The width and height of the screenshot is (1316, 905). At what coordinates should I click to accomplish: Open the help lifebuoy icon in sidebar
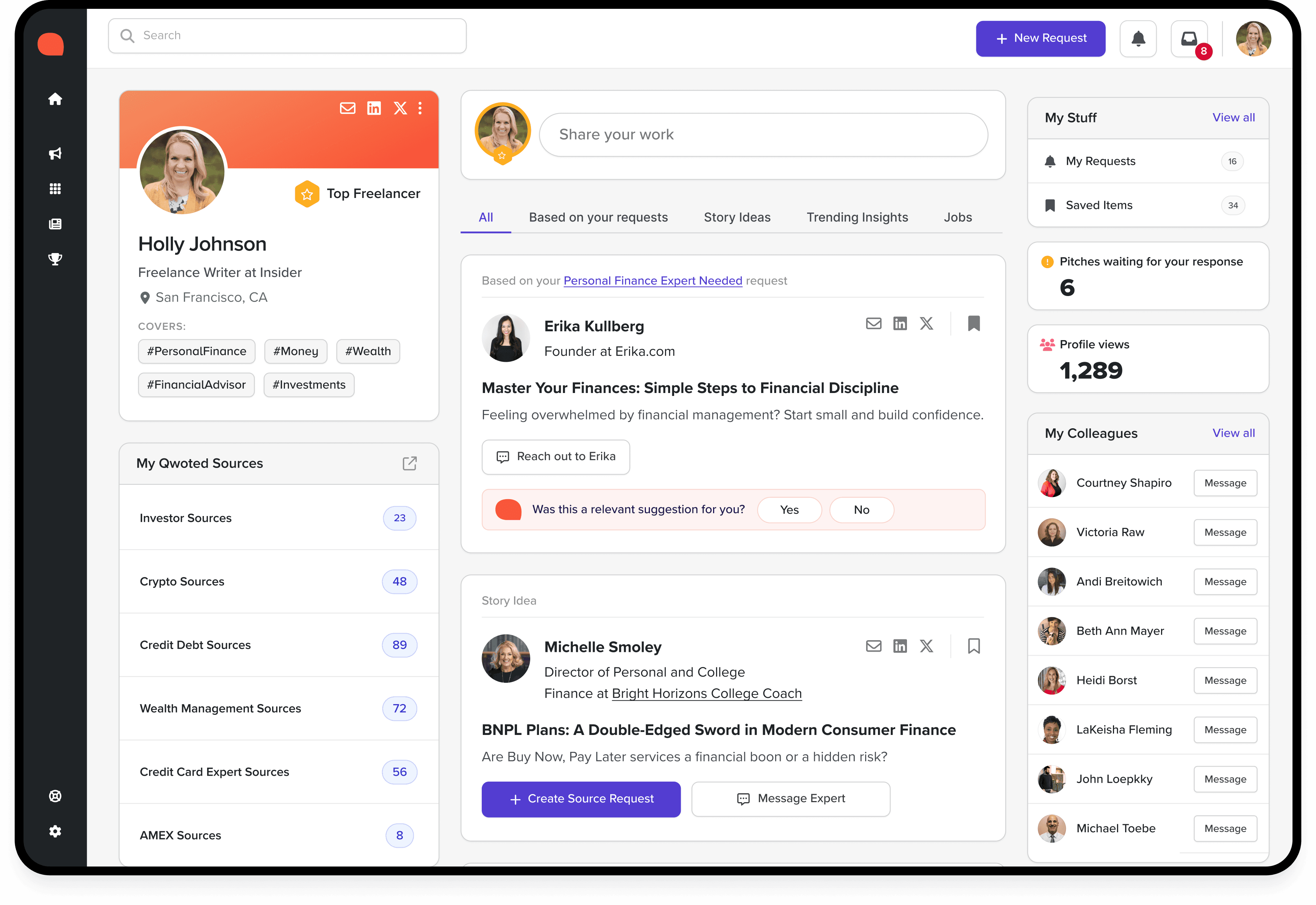click(x=55, y=796)
